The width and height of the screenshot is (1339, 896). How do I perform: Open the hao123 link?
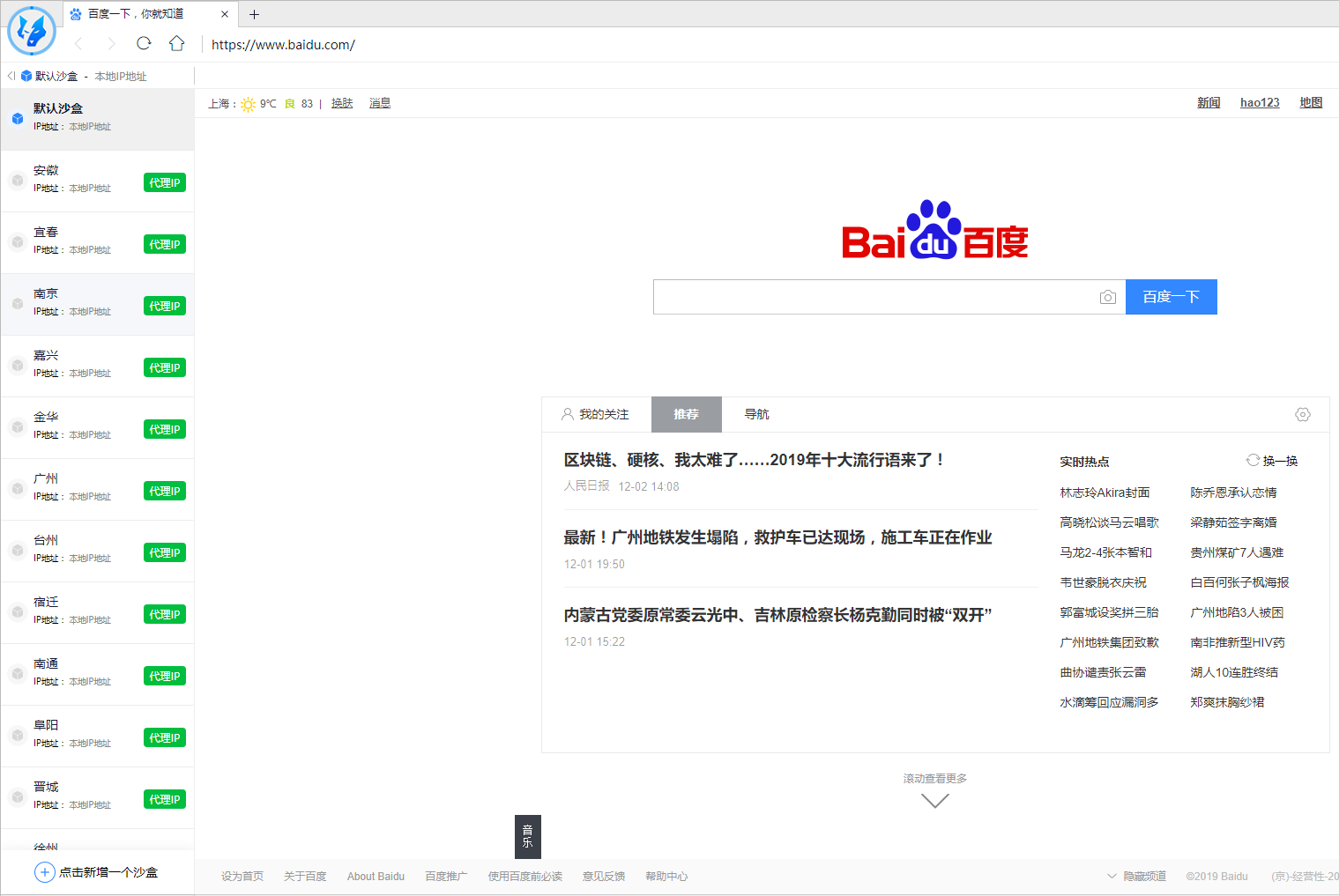click(x=1260, y=103)
